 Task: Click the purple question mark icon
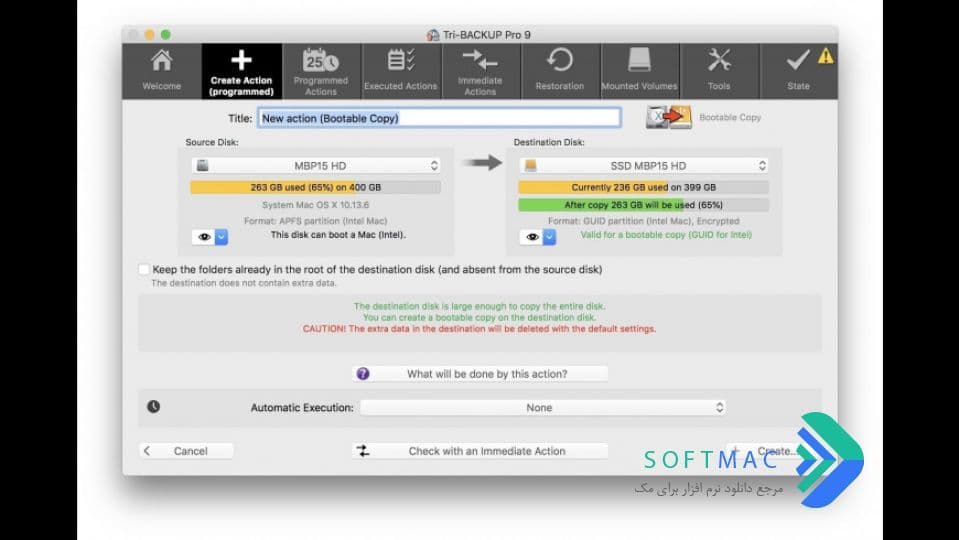(x=363, y=374)
